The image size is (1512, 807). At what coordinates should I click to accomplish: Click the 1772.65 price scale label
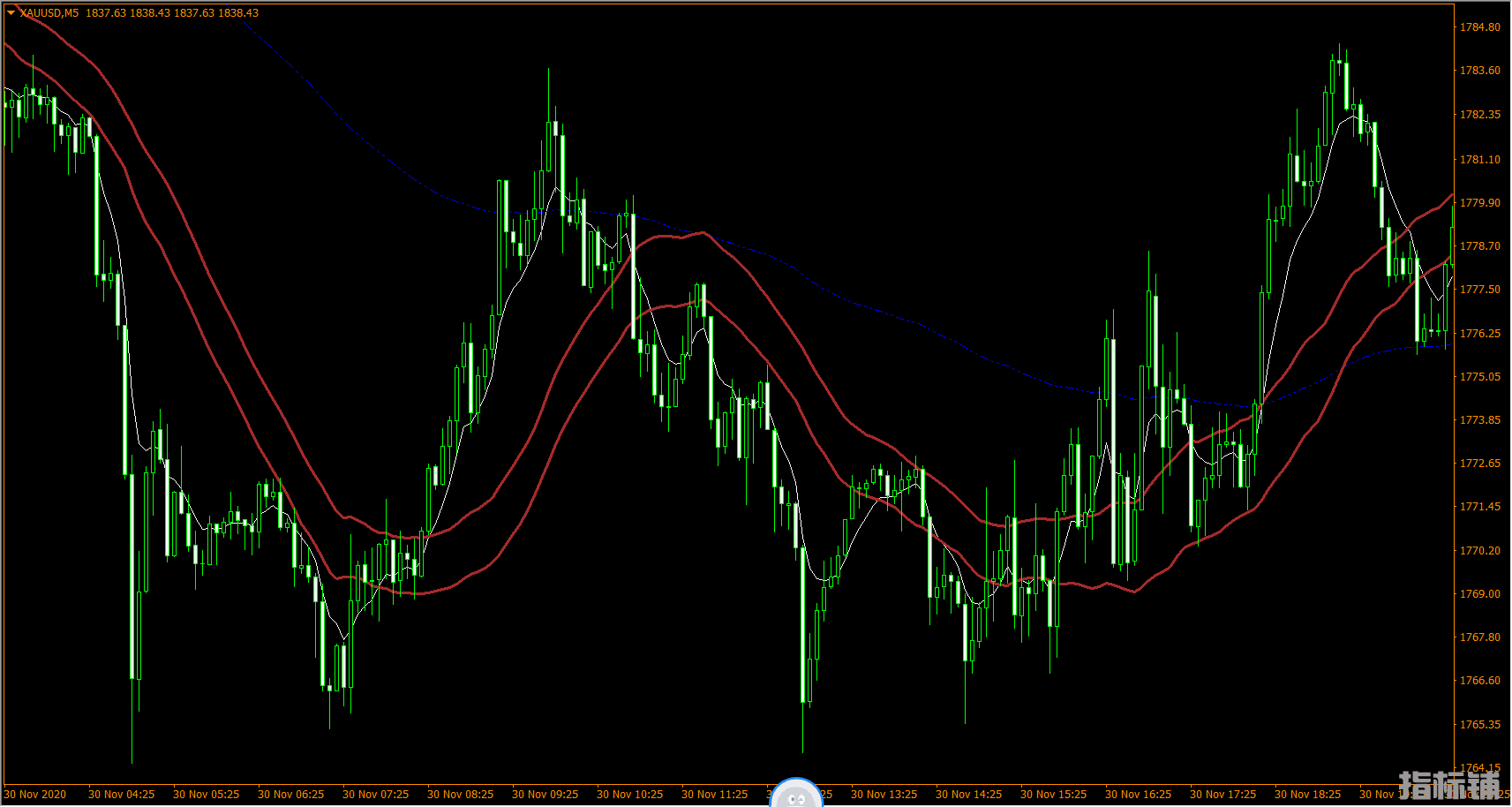click(x=1479, y=464)
